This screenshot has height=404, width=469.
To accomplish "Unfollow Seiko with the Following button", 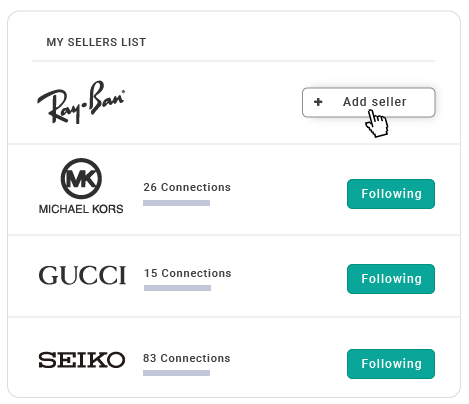I will 391,364.
